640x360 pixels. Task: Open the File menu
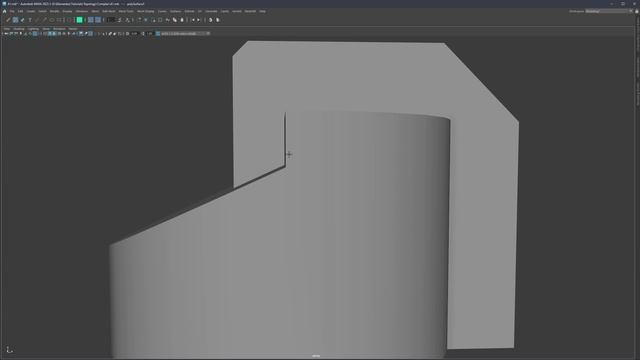[12, 11]
